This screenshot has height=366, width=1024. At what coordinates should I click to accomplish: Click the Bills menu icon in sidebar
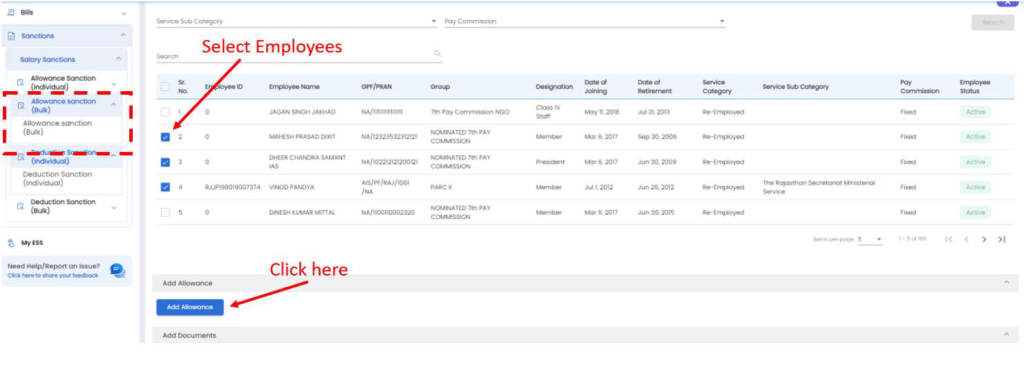10,12
